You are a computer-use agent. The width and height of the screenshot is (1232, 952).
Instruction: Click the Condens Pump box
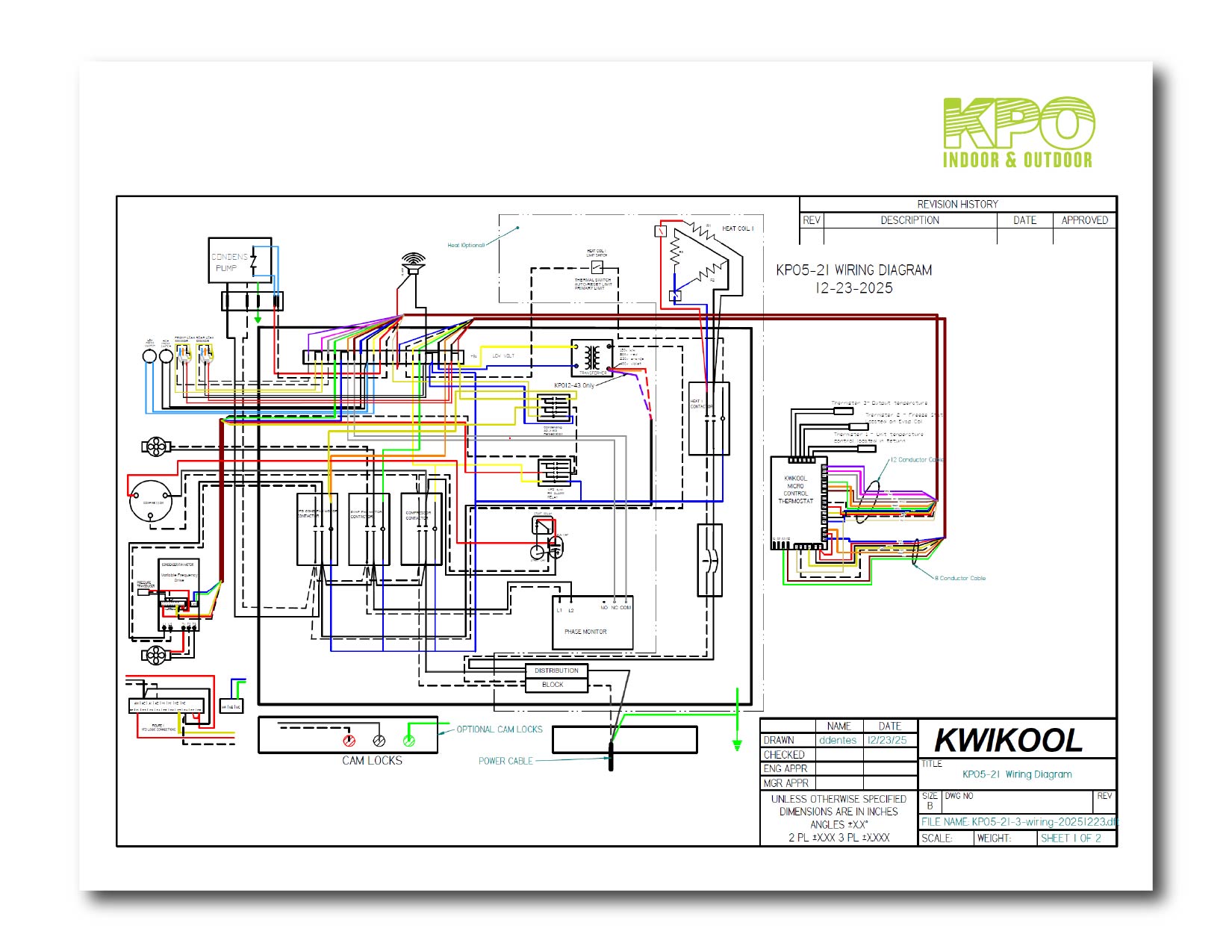click(239, 261)
